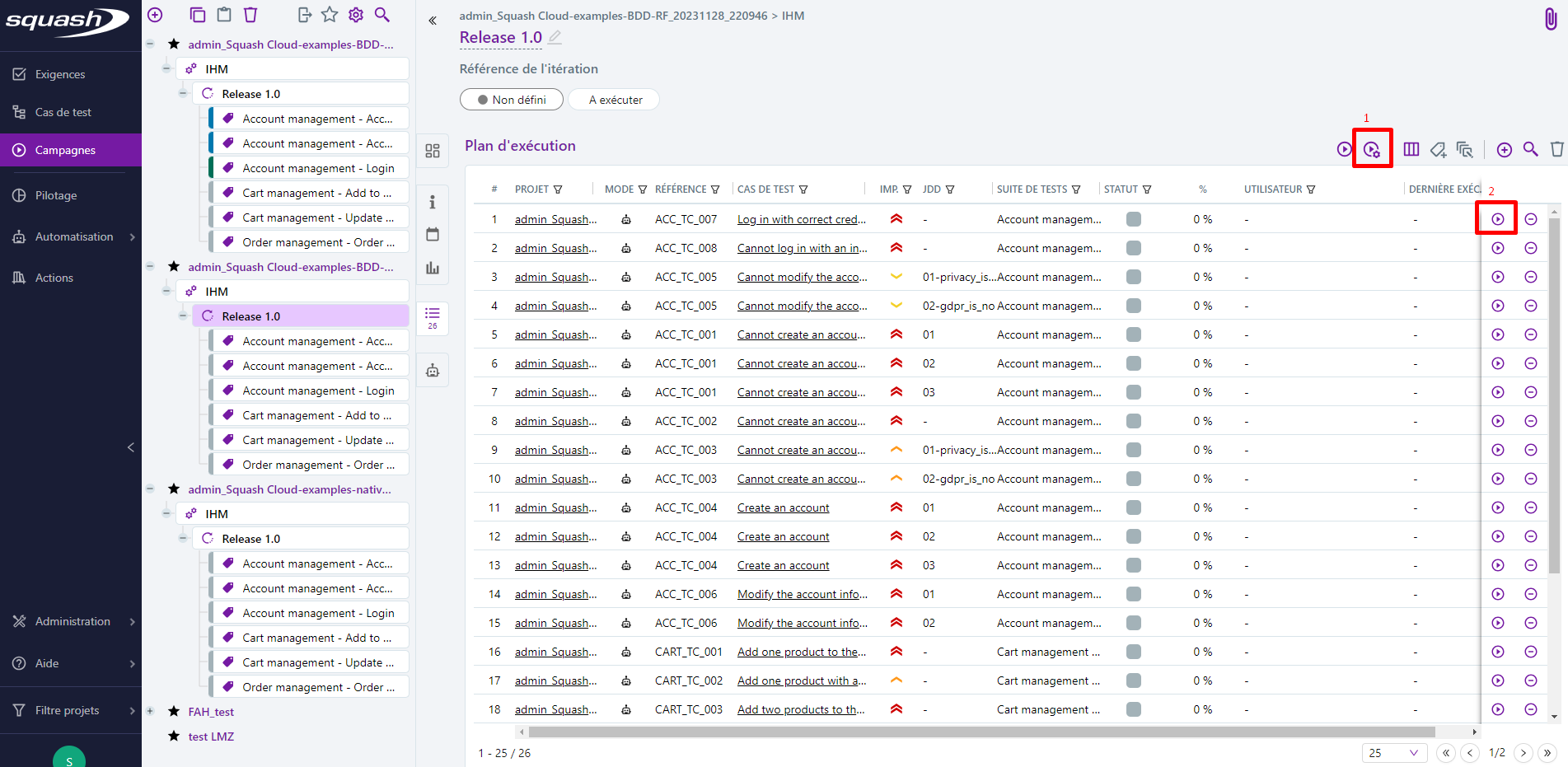Click the status square of row 5
This screenshot has height=767, width=1568.
[1134, 334]
